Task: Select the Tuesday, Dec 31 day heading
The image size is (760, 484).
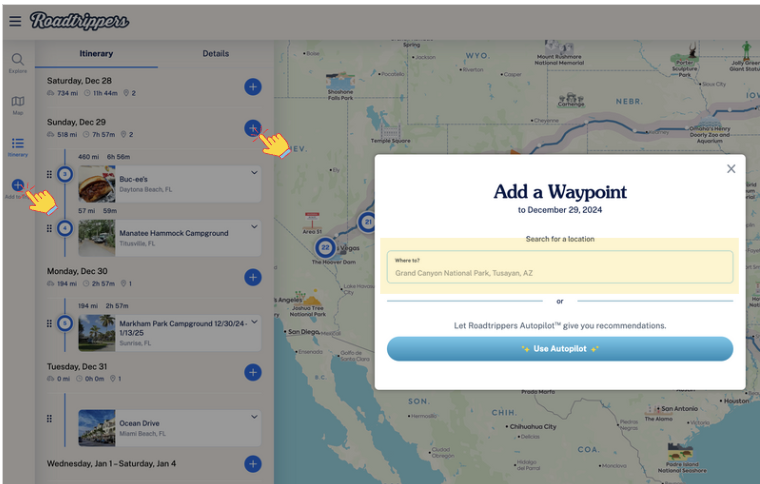Action: click(x=77, y=367)
